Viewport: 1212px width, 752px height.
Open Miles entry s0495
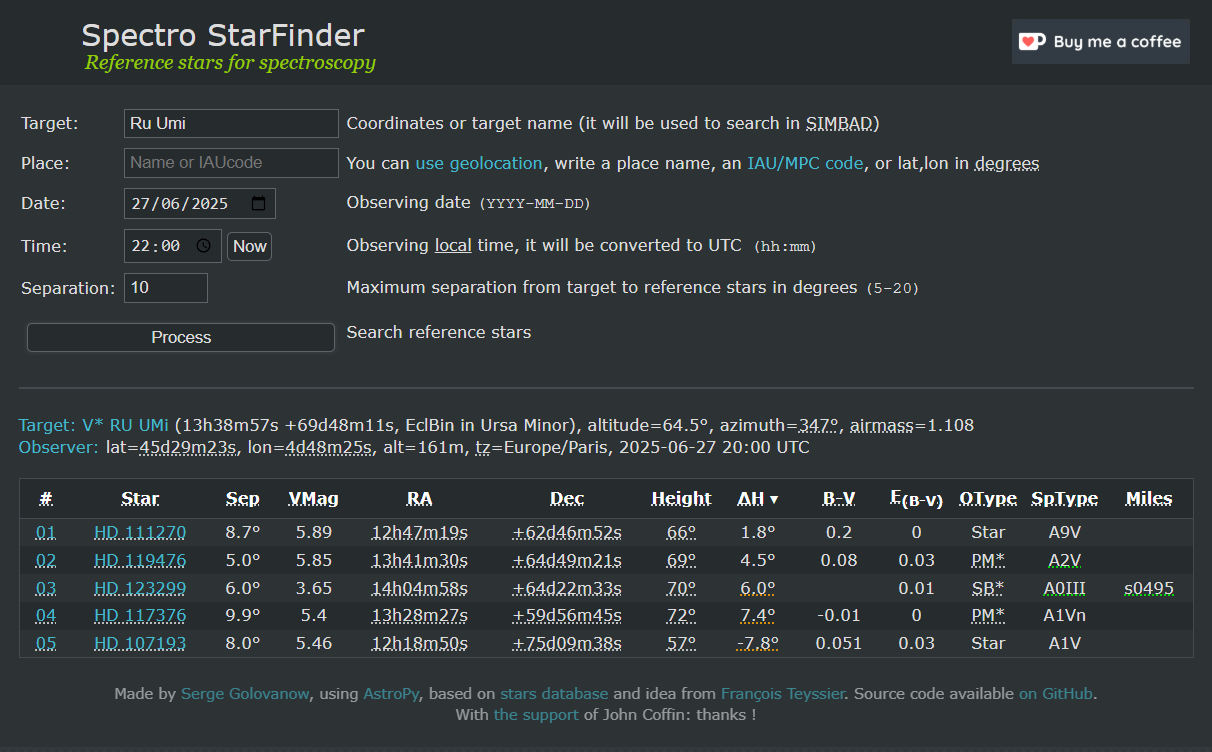(1148, 588)
